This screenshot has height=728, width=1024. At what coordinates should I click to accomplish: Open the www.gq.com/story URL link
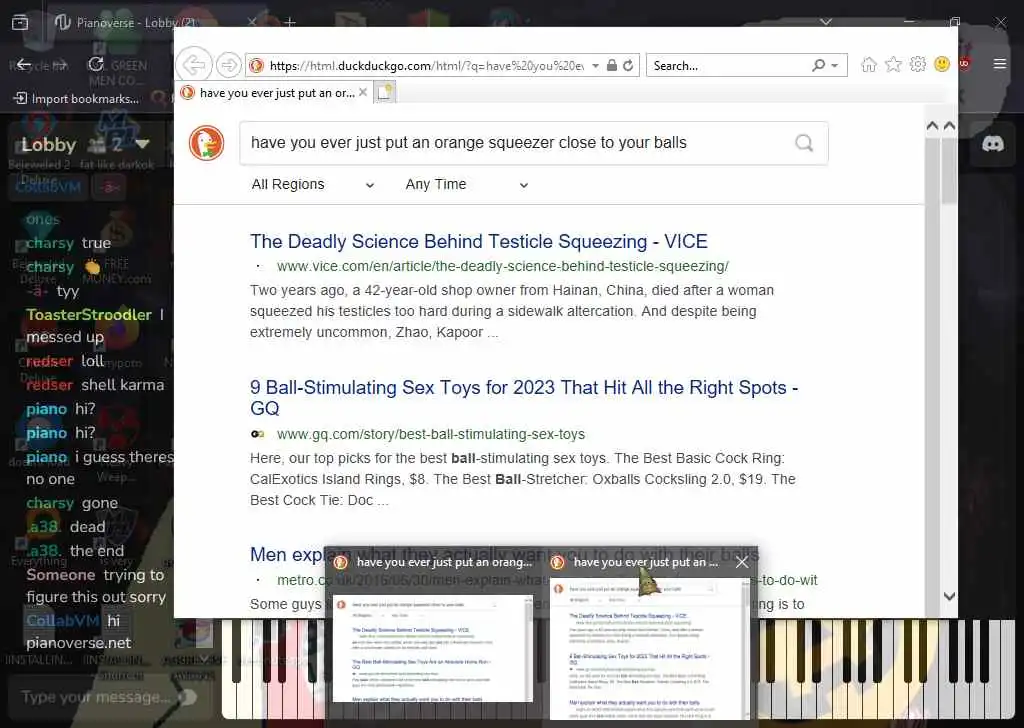431,434
